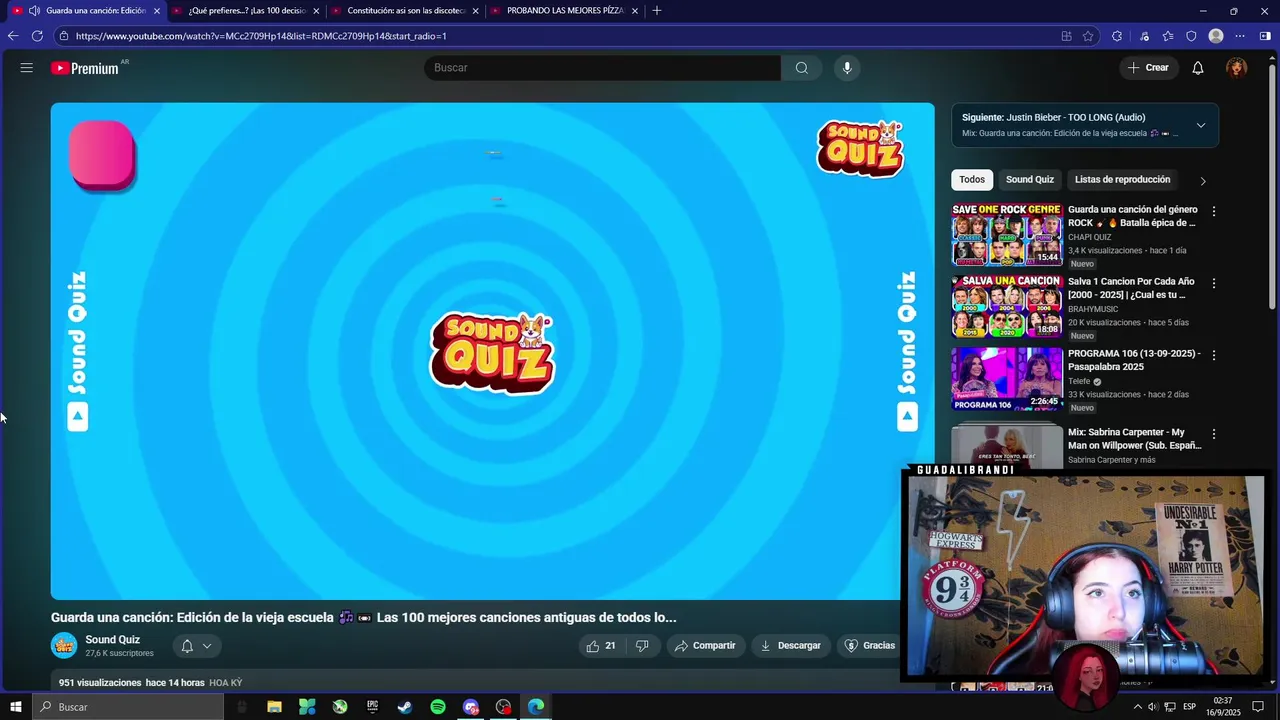Click the Compartir button
This screenshot has height=720, width=1280.
[x=705, y=646]
